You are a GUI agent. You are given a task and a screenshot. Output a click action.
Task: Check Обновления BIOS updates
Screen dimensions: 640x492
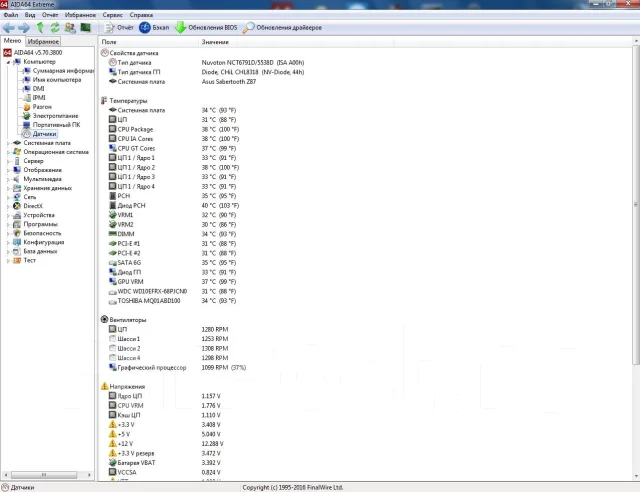click(206, 28)
